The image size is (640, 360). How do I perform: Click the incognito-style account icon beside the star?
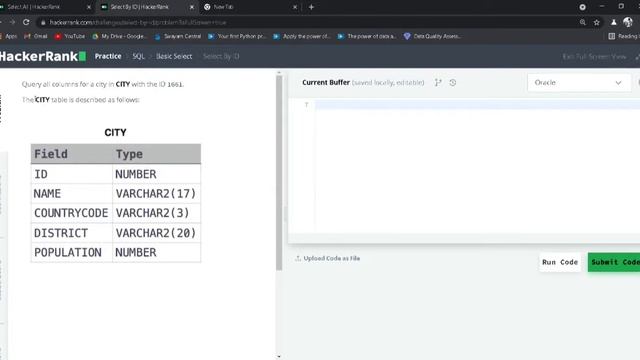[x=613, y=22]
